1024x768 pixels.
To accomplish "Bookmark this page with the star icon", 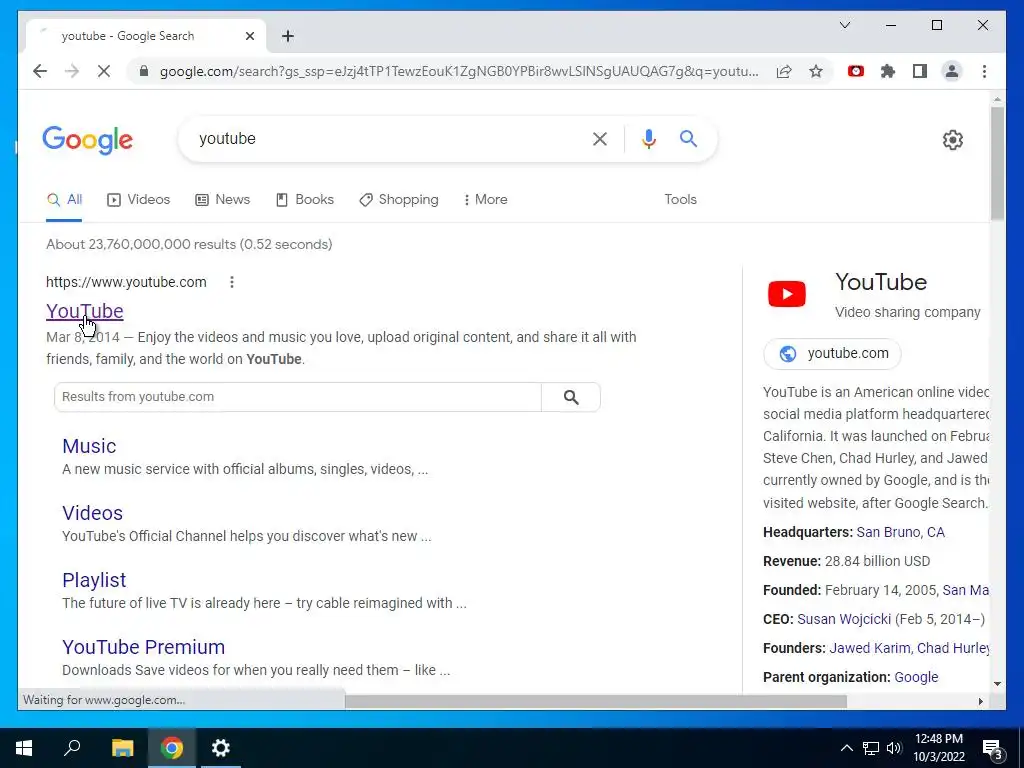I will [816, 71].
